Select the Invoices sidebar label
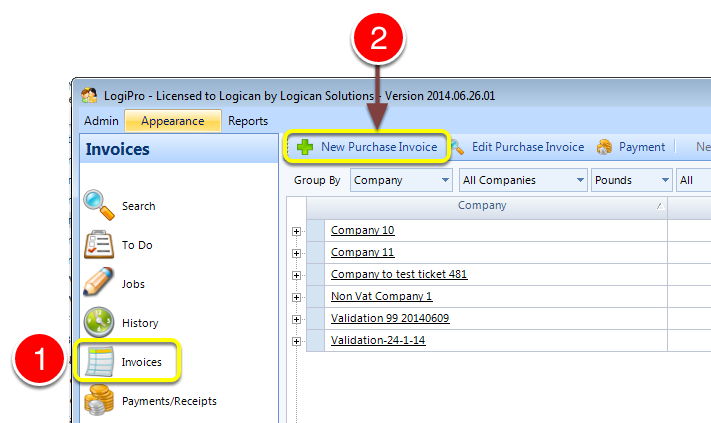The image size is (711, 423). click(141, 362)
